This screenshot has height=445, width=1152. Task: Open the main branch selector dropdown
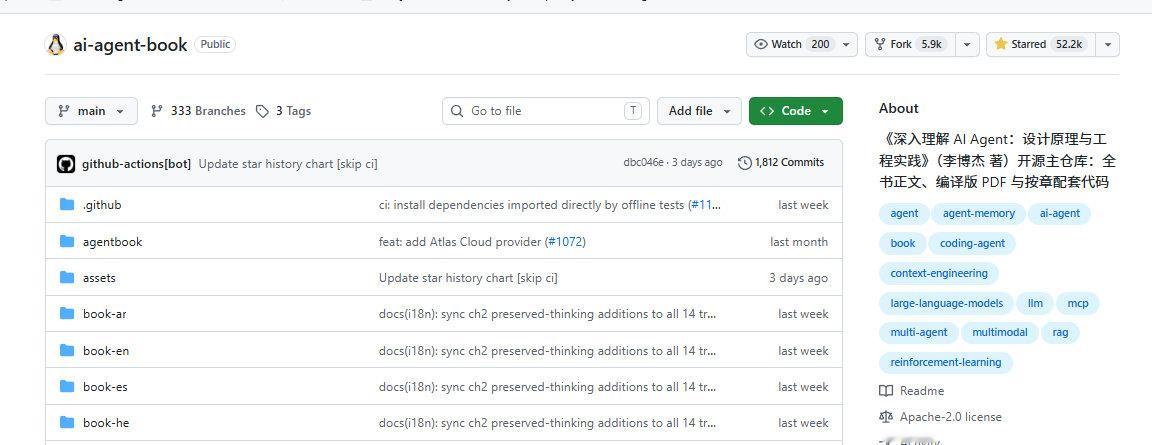point(91,111)
